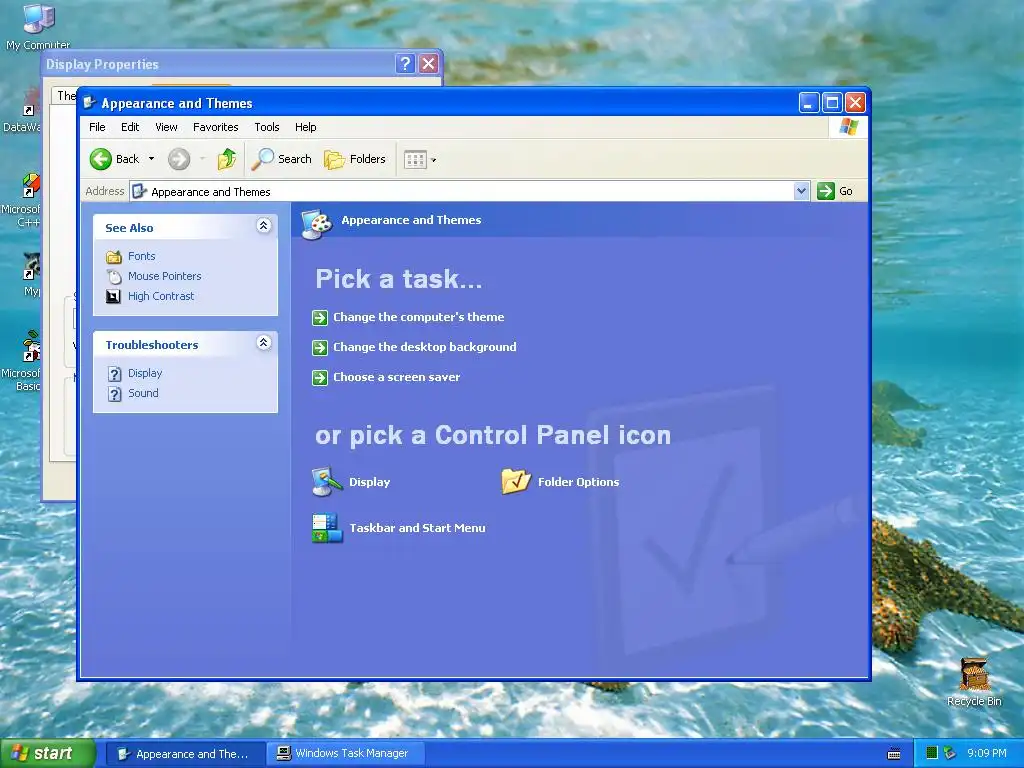Image resolution: width=1024 pixels, height=768 pixels.
Task: Click the Display troubleshooter help icon
Action: 114,374
